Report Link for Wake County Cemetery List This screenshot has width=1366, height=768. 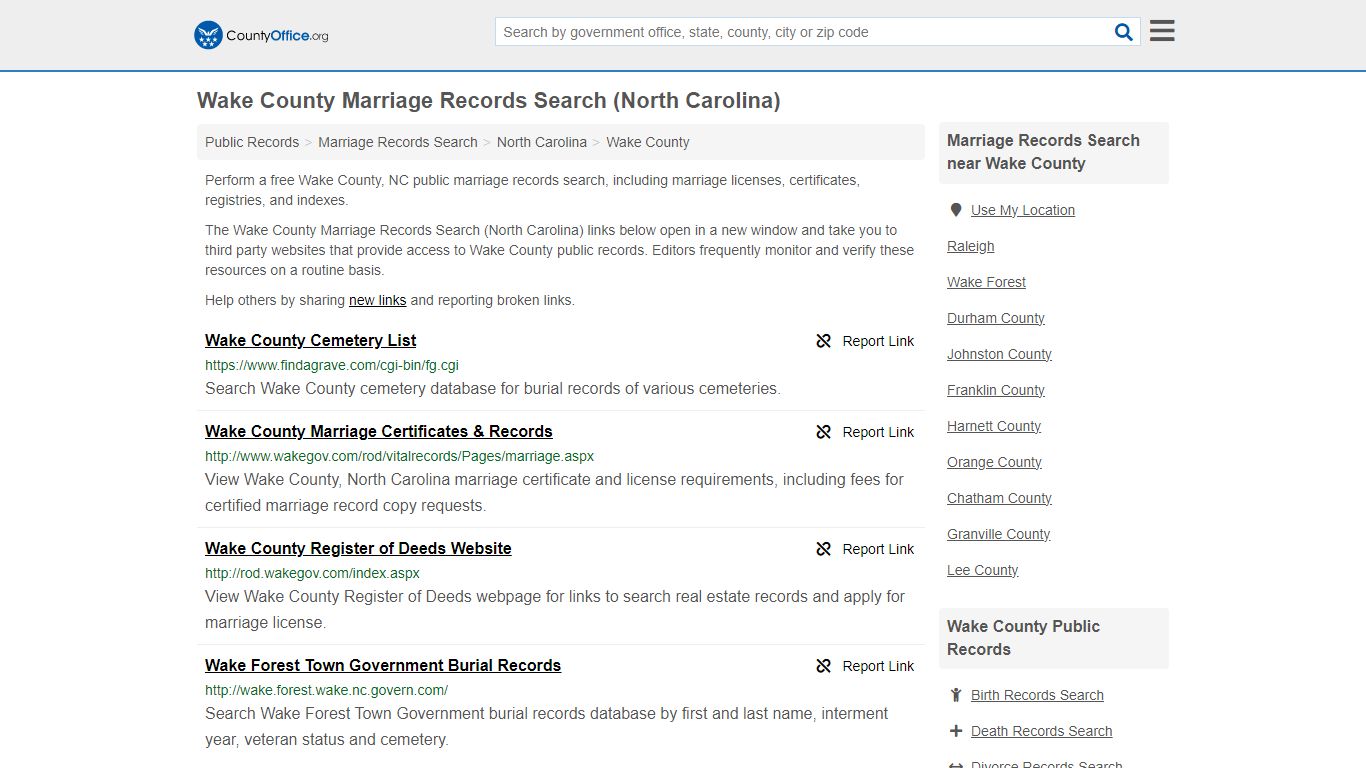pyautogui.click(x=878, y=341)
